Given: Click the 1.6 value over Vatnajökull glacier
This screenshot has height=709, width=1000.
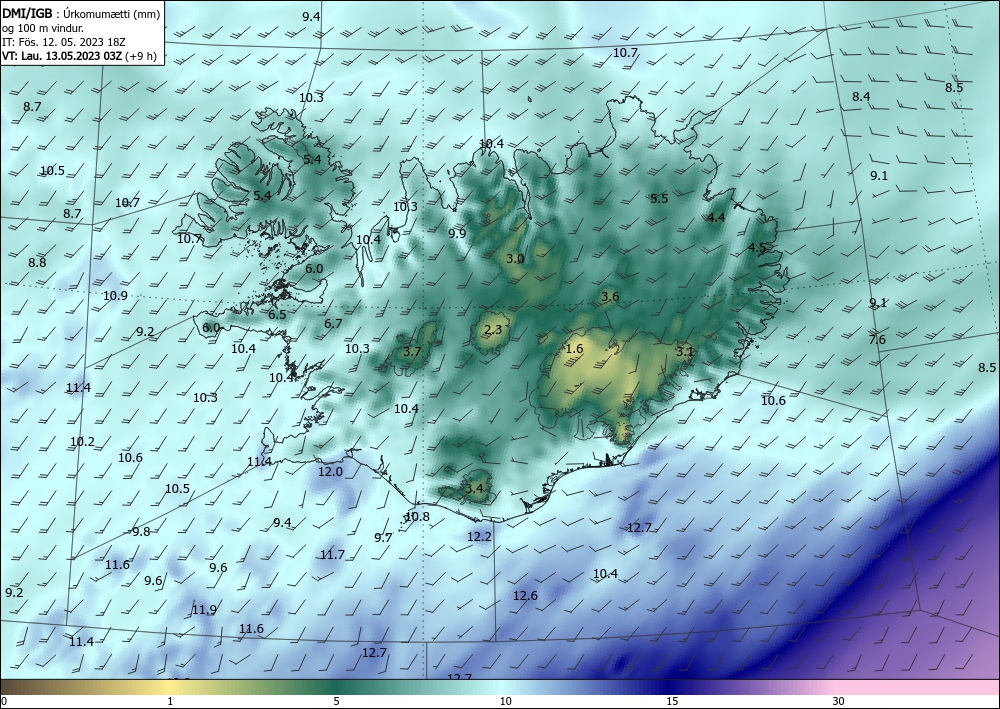Looking at the screenshot, I should [574, 349].
